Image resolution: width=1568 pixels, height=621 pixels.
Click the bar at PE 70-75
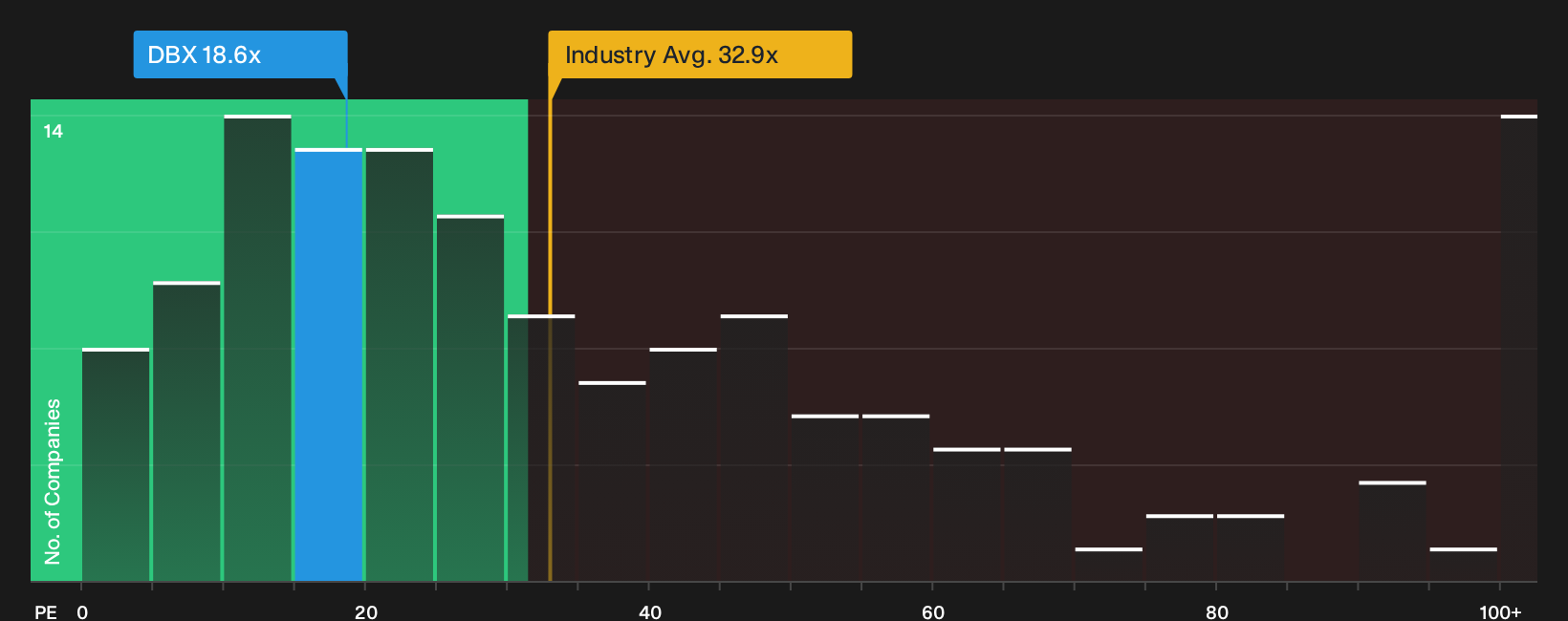pos(1109,566)
